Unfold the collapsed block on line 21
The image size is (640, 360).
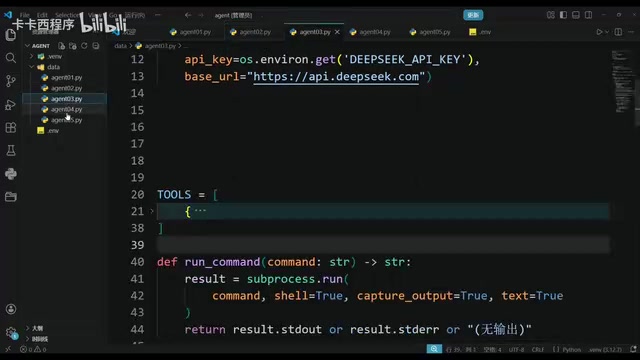152,211
